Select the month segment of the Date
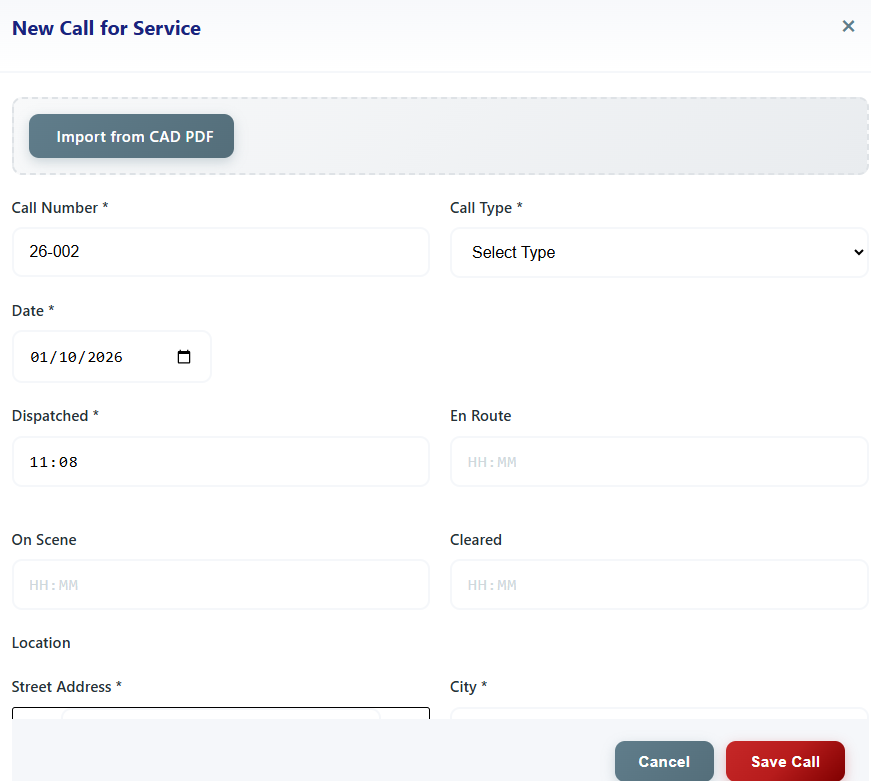 39,357
